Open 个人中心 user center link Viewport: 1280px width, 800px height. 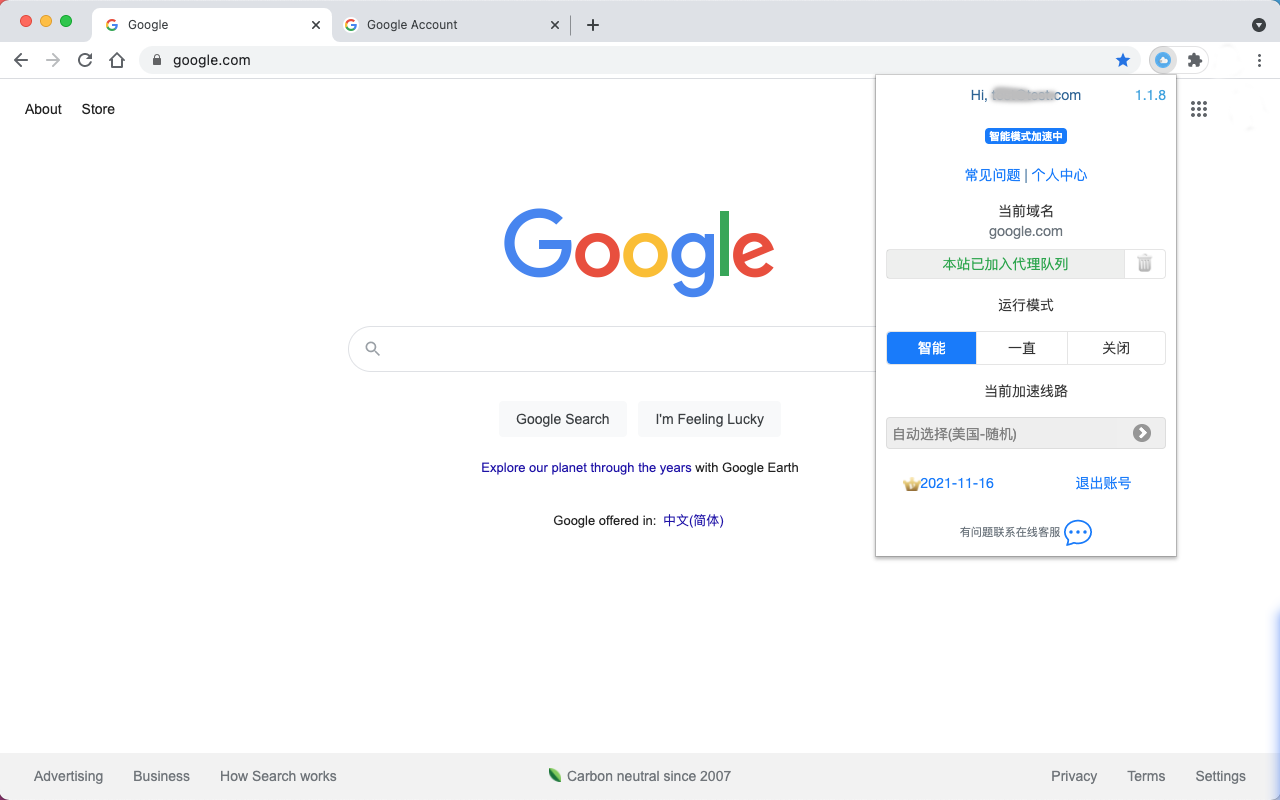point(1059,175)
